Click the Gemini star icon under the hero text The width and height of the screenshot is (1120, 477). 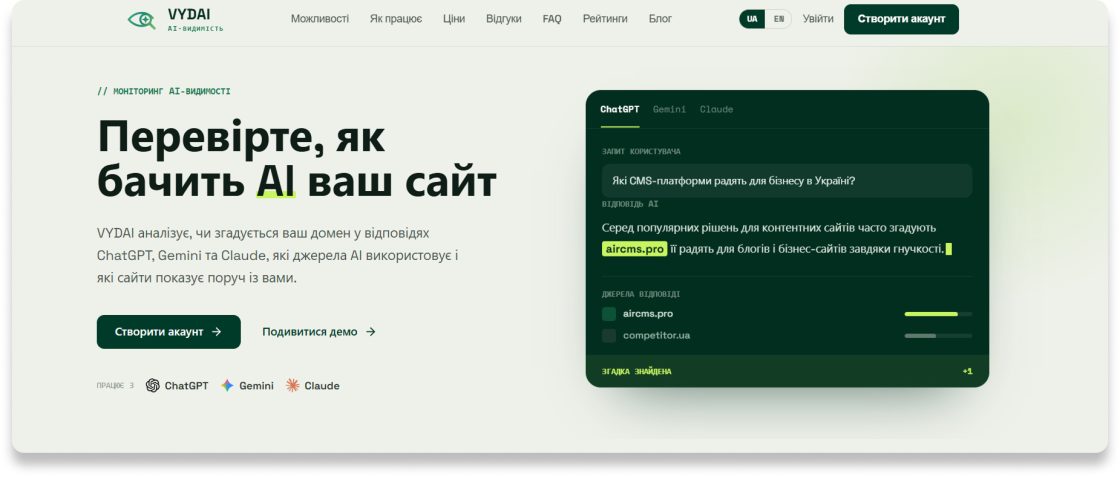[x=227, y=386]
